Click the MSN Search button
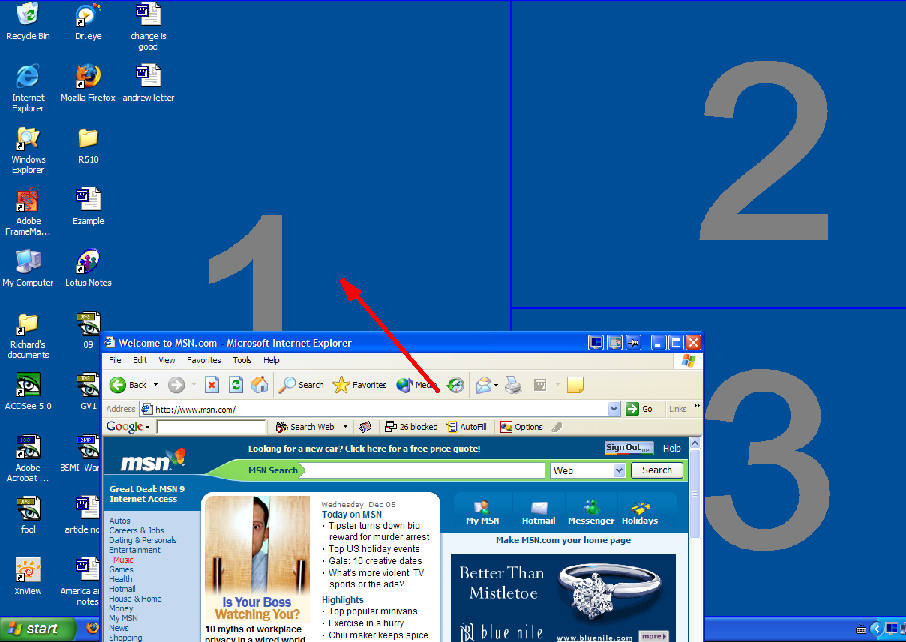Viewport: 906px width, 642px height. click(x=656, y=470)
